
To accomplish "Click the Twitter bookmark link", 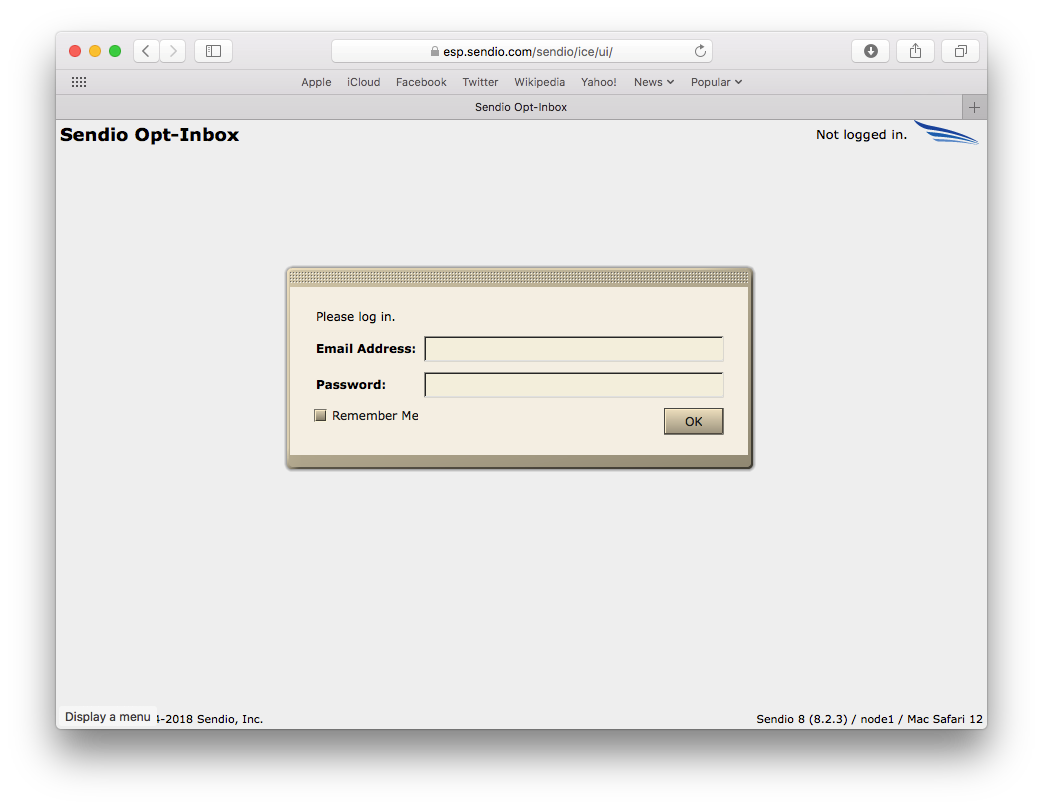I will [480, 81].
